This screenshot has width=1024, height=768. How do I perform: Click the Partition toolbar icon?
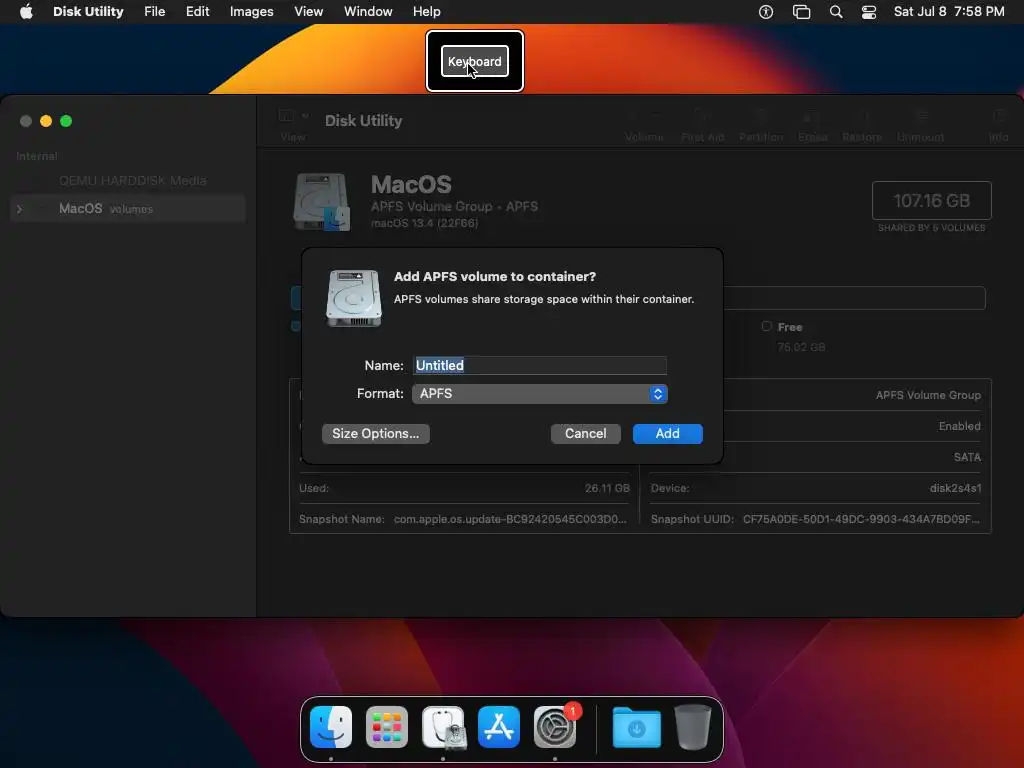761,116
